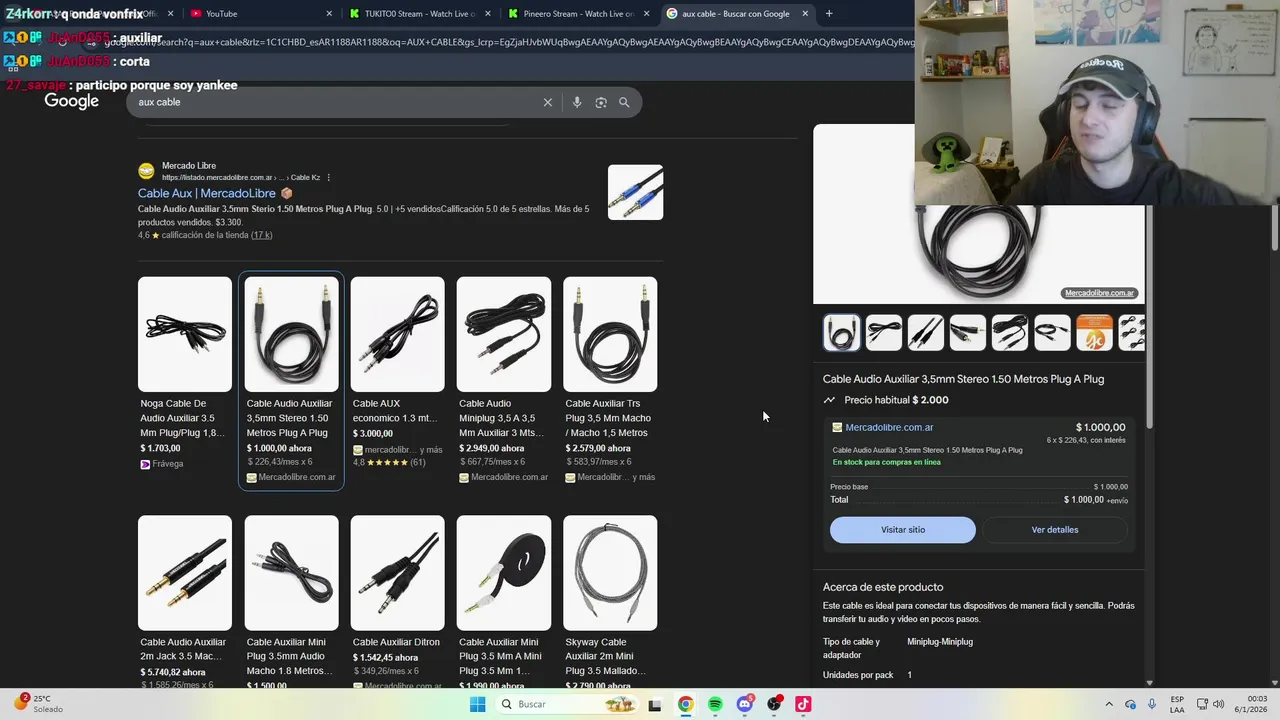Open Mercadolibre.com.ar seller link in product panel

click(x=889, y=427)
